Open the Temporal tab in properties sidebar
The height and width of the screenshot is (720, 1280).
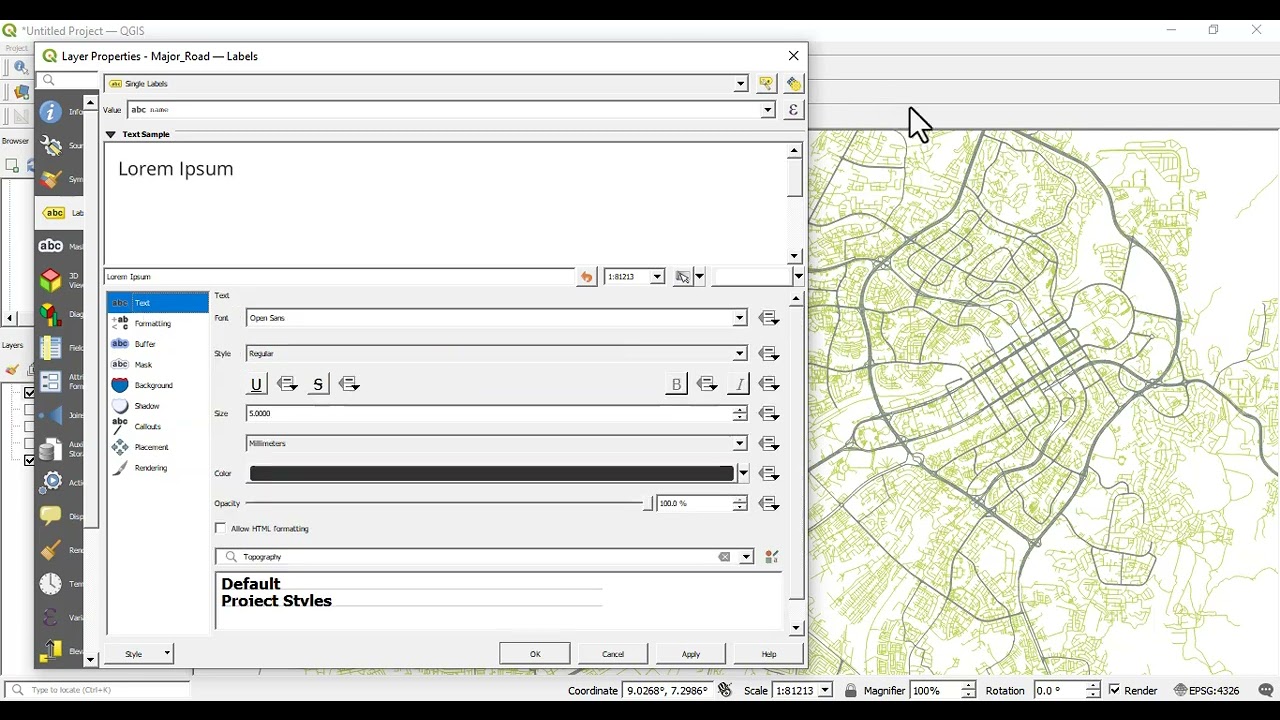tap(61, 583)
